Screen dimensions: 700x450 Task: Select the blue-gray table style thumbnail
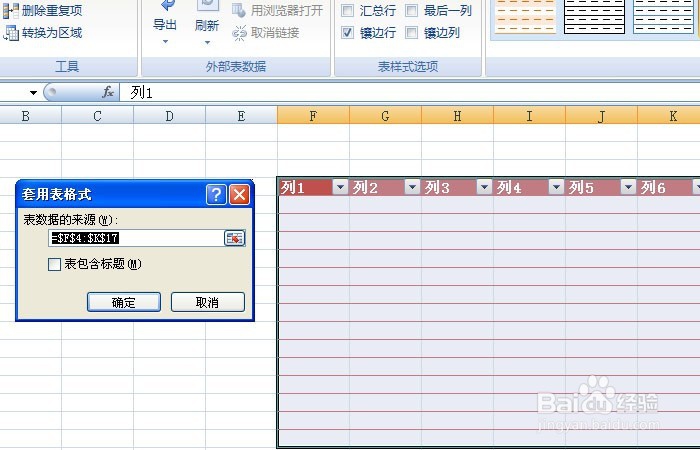(x=664, y=17)
